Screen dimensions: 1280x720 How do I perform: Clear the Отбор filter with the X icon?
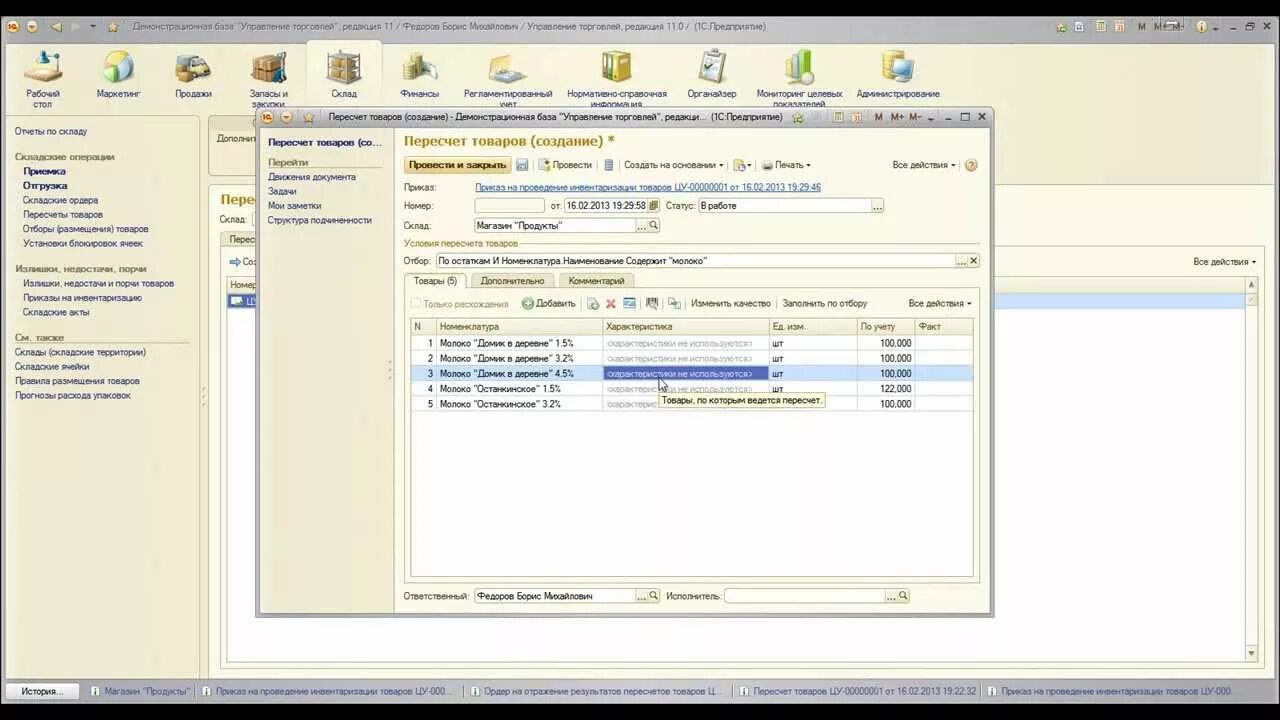pyautogui.click(x=973, y=261)
